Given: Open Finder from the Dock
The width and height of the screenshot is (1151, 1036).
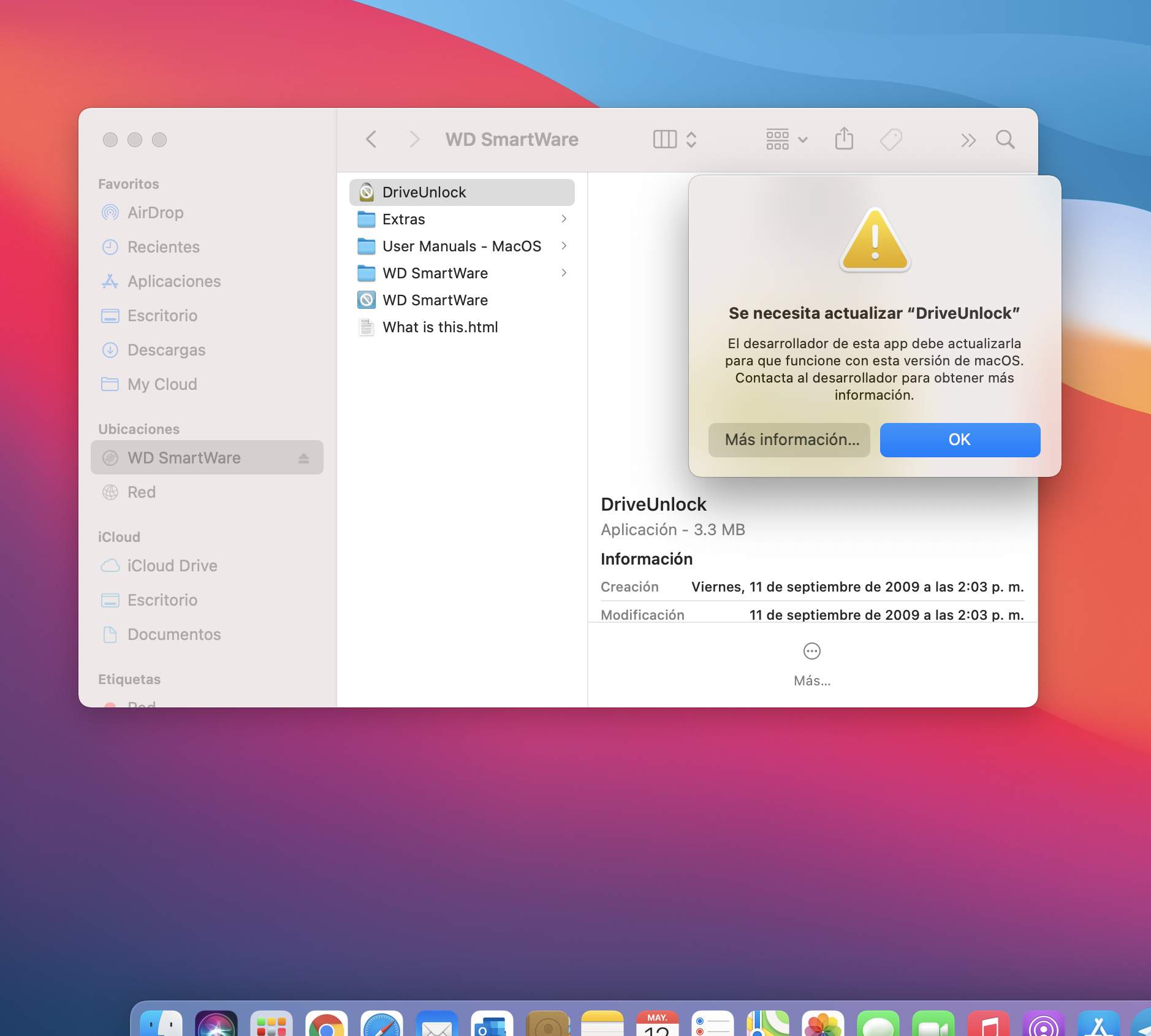Looking at the screenshot, I should [161, 1024].
